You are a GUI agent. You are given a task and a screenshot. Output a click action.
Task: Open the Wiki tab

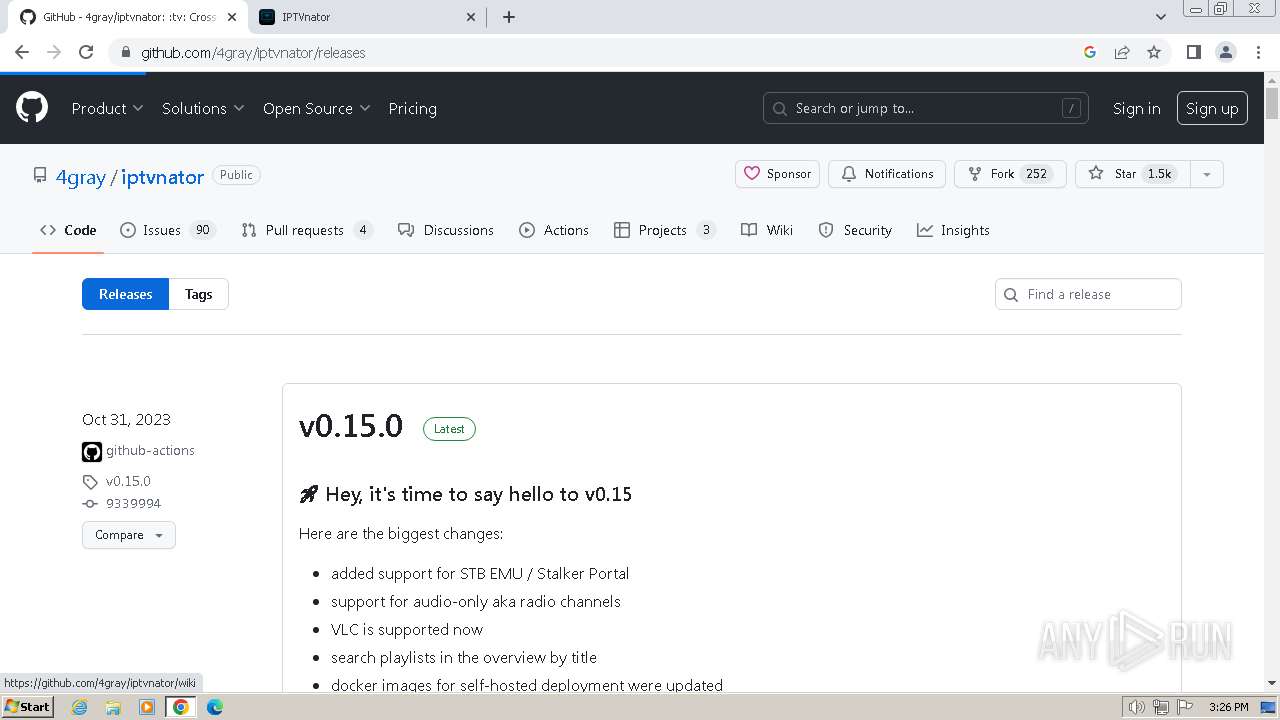[767, 230]
